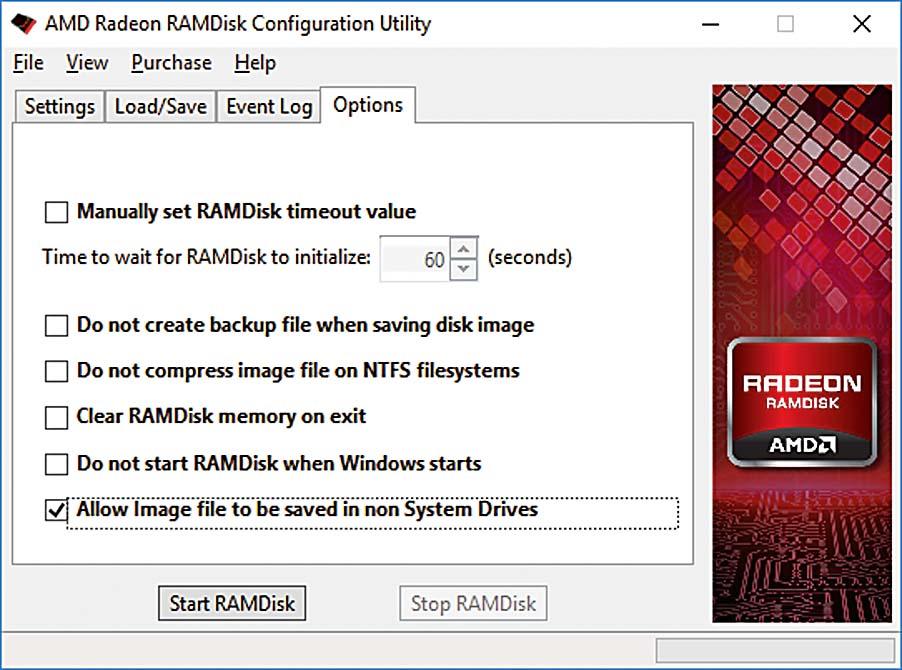Image resolution: width=902 pixels, height=670 pixels.
Task: Decrease timeout with the down spinner arrow
Action: click(463, 268)
